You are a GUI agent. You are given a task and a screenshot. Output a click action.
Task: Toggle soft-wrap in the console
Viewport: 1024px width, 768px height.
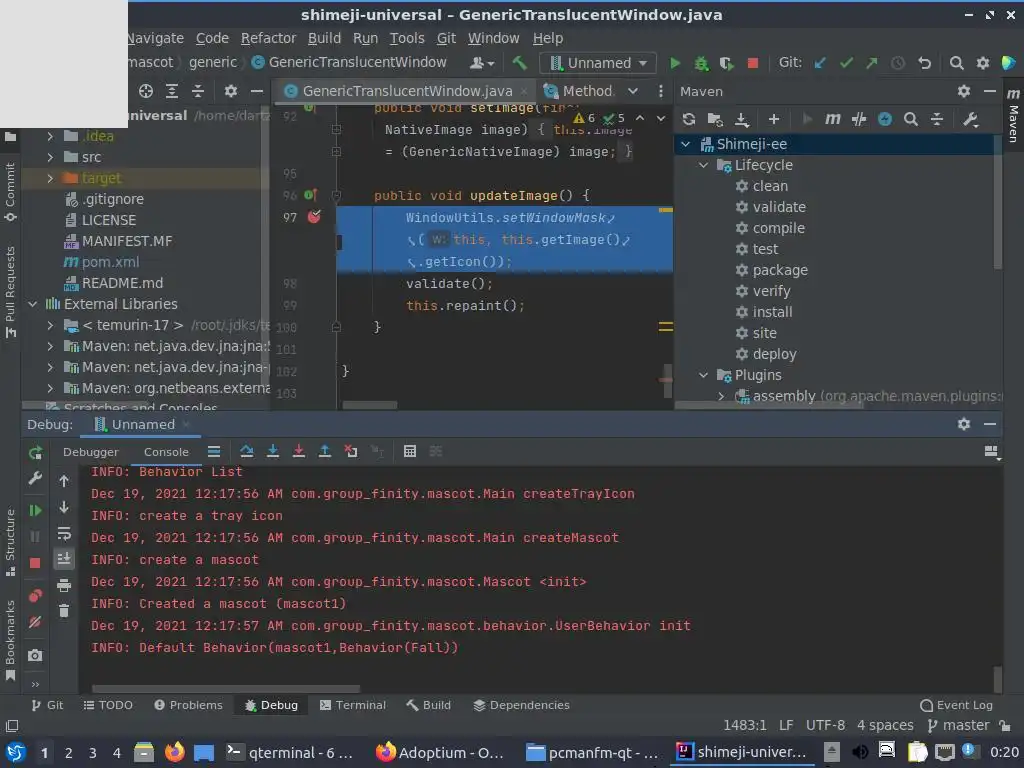point(64,534)
